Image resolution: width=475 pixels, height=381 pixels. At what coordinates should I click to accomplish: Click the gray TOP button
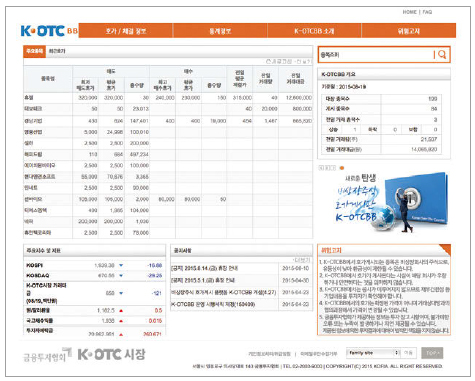[x=432, y=353]
